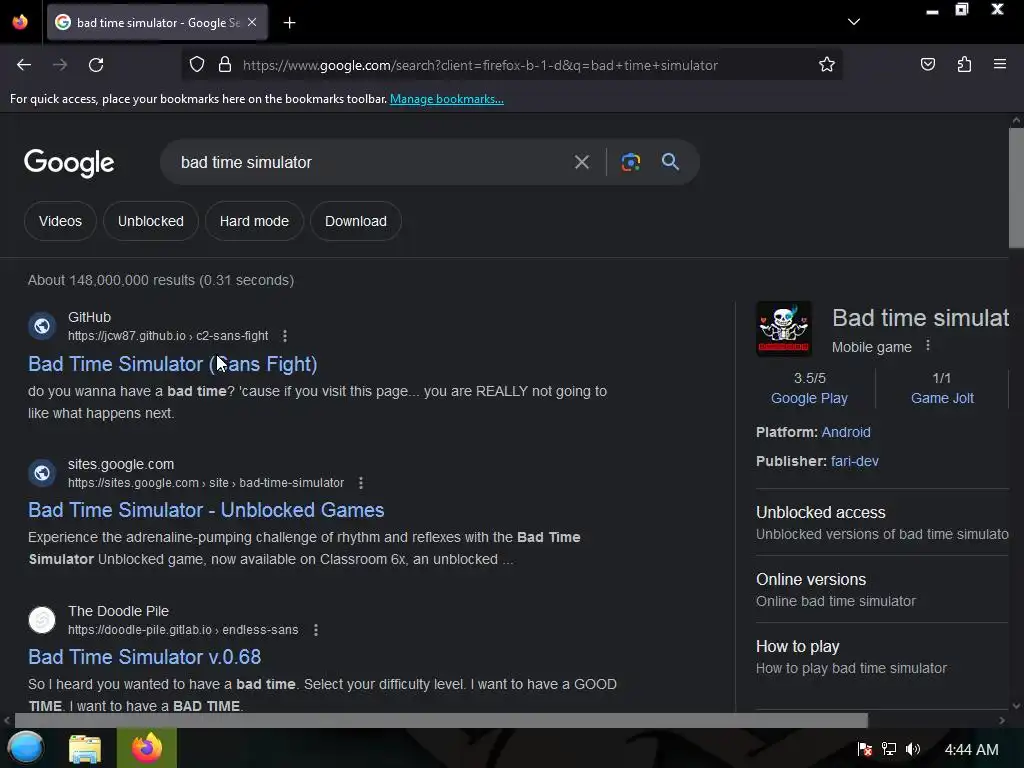The width and height of the screenshot is (1024, 768).
Task: Select the Unblocked filter chip
Action: click(x=151, y=221)
